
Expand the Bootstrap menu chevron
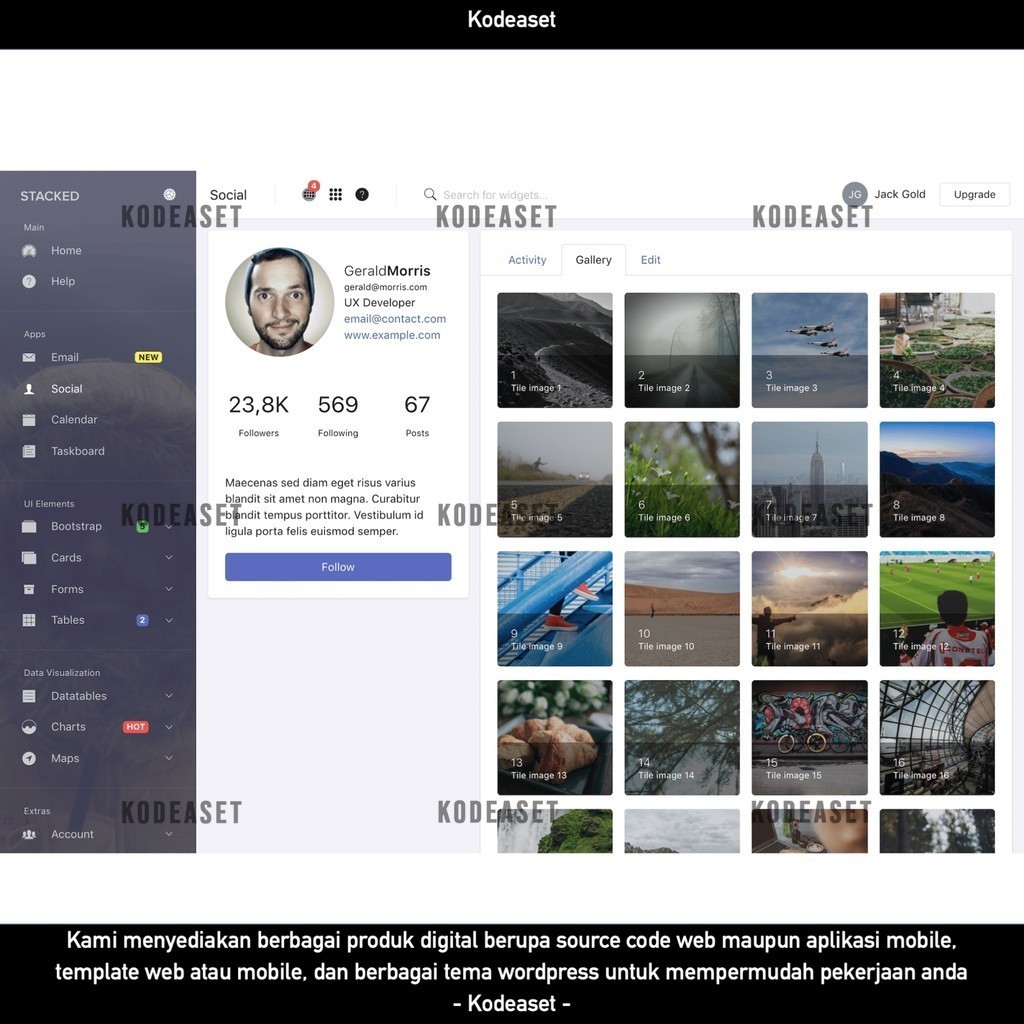(x=168, y=526)
